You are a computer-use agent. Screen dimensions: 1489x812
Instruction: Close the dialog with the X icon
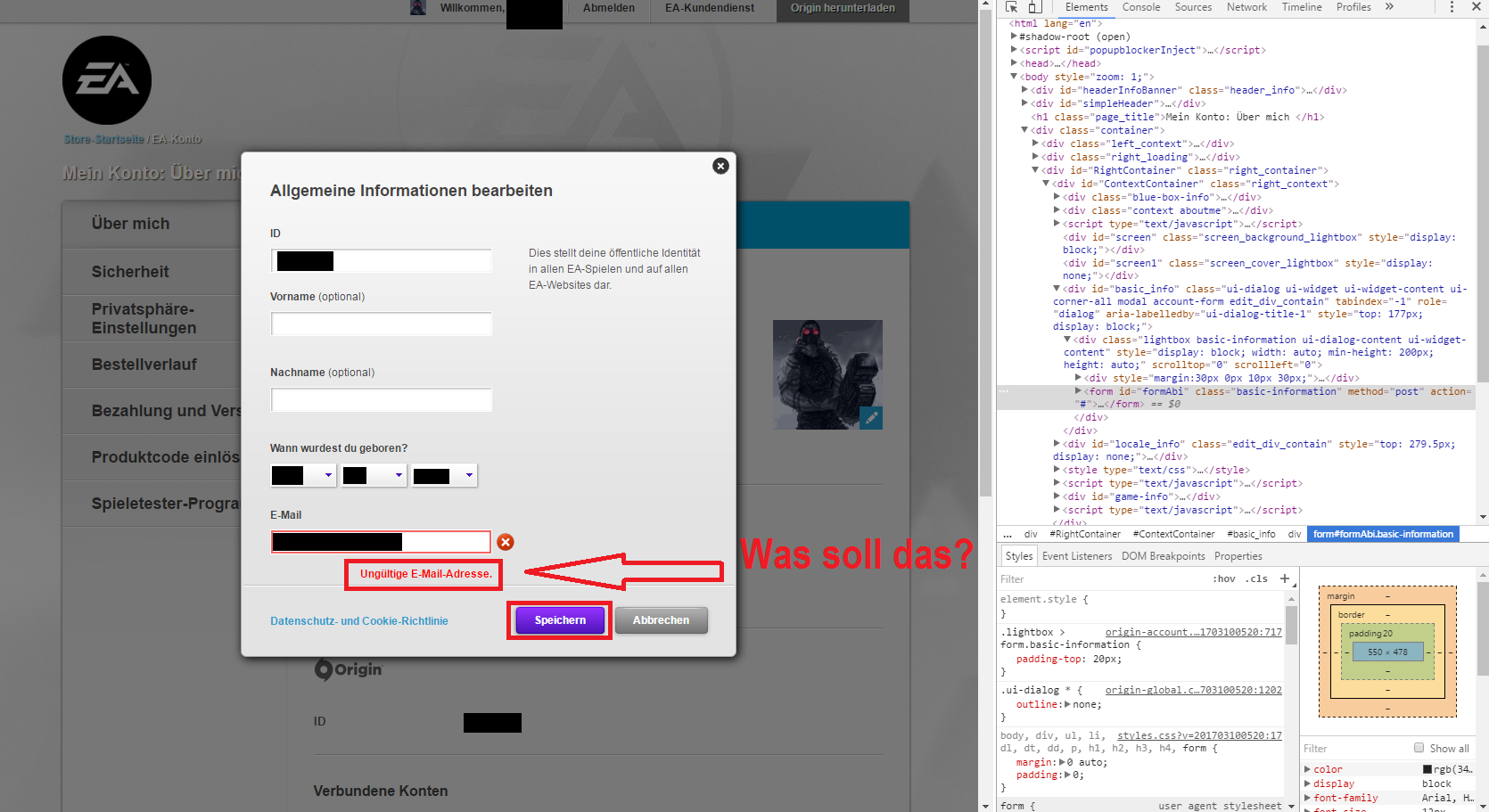pyautogui.click(x=720, y=166)
